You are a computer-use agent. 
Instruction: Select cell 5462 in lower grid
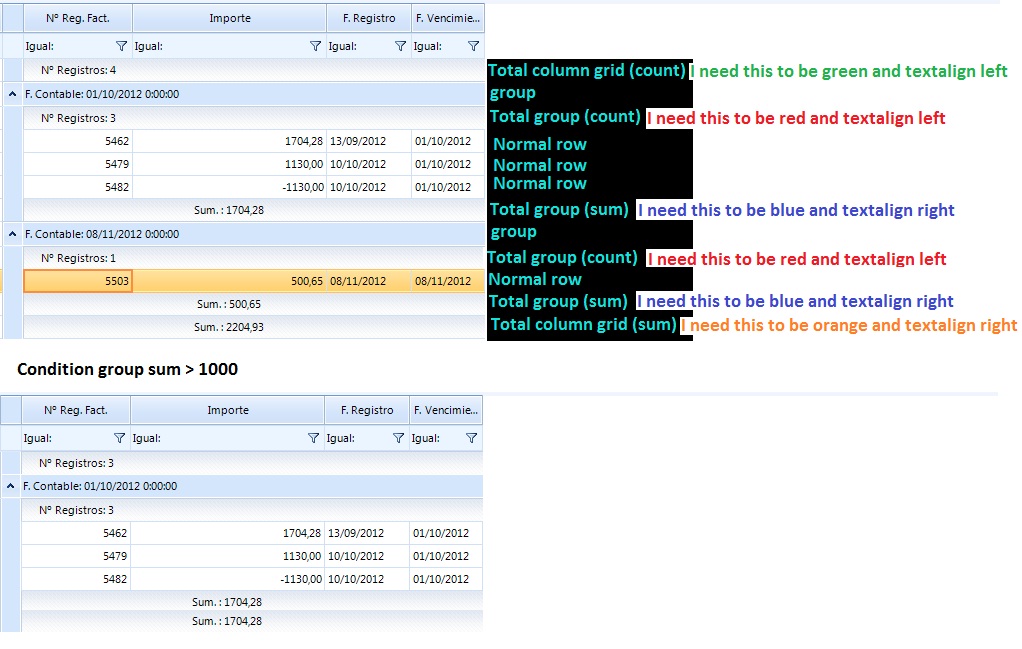coord(76,534)
